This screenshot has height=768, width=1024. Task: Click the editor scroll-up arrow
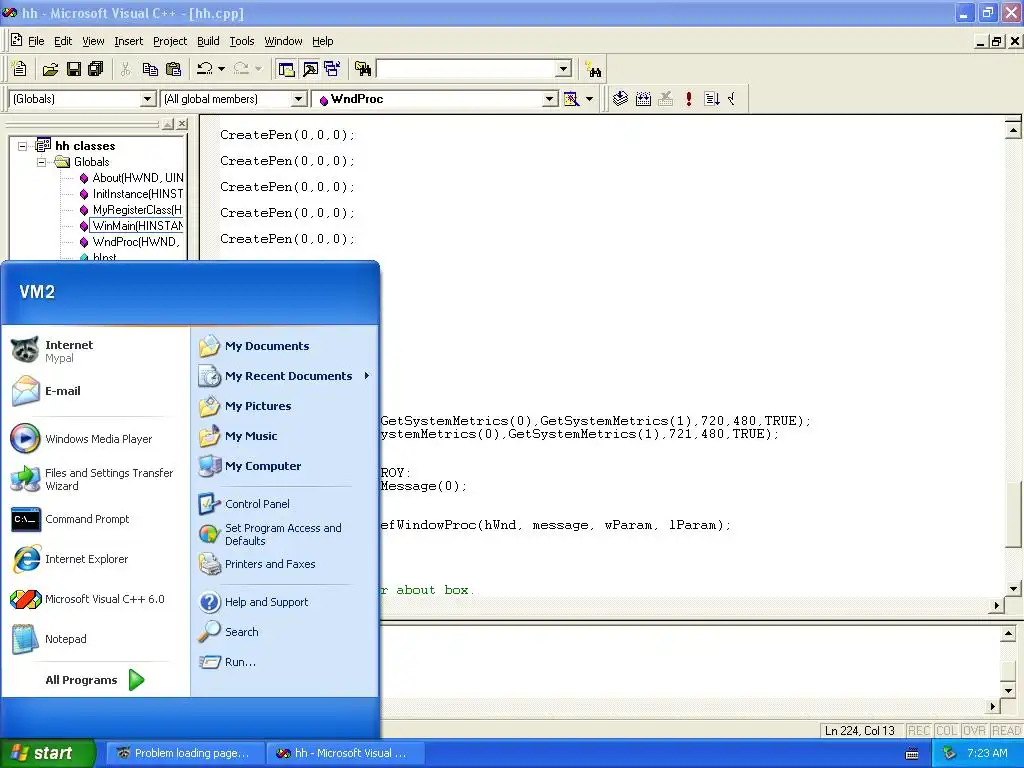pos(1013,130)
